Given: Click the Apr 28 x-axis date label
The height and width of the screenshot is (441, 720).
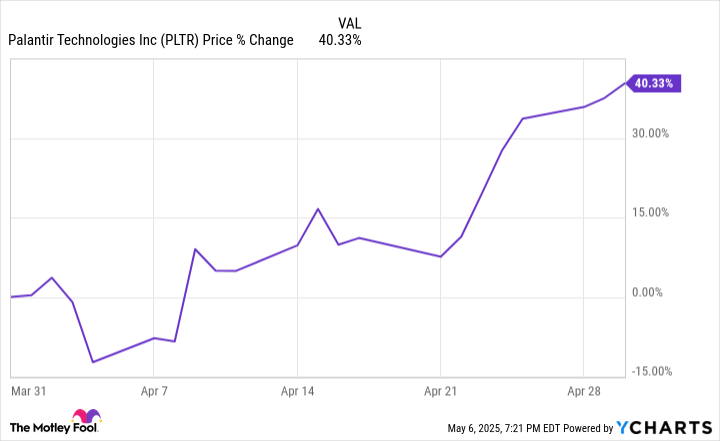Looking at the screenshot, I should pyautogui.click(x=585, y=394).
